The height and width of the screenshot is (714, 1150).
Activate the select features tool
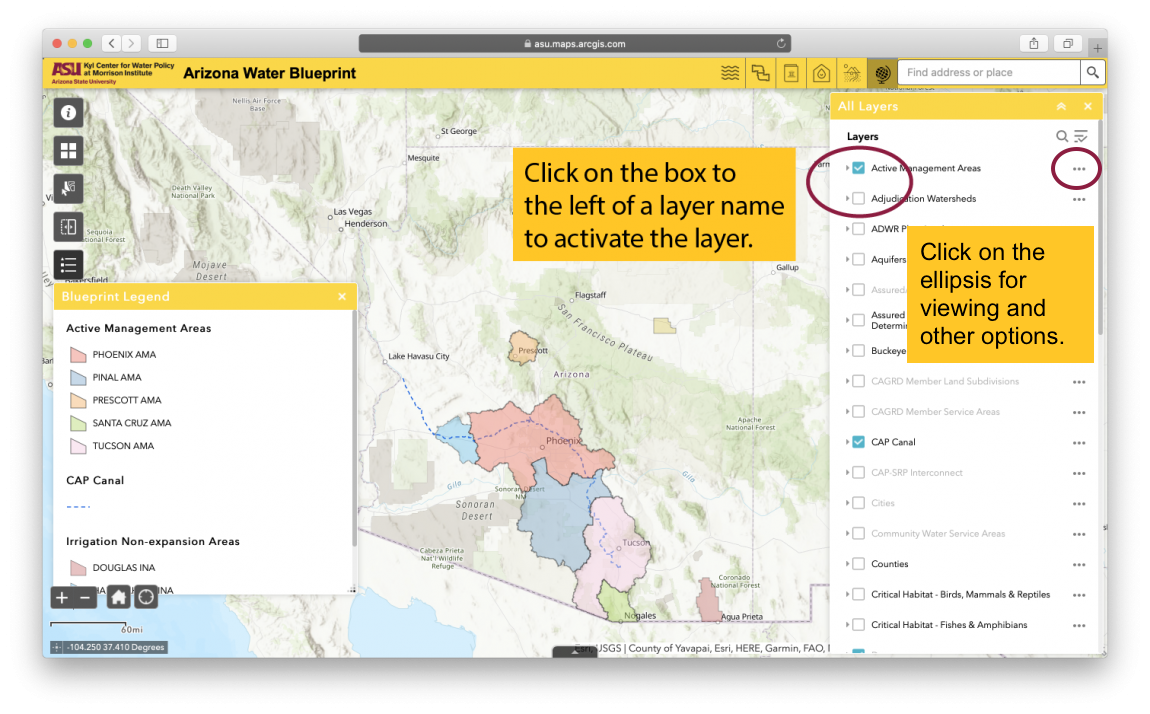pyautogui.click(x=68, y=189)
